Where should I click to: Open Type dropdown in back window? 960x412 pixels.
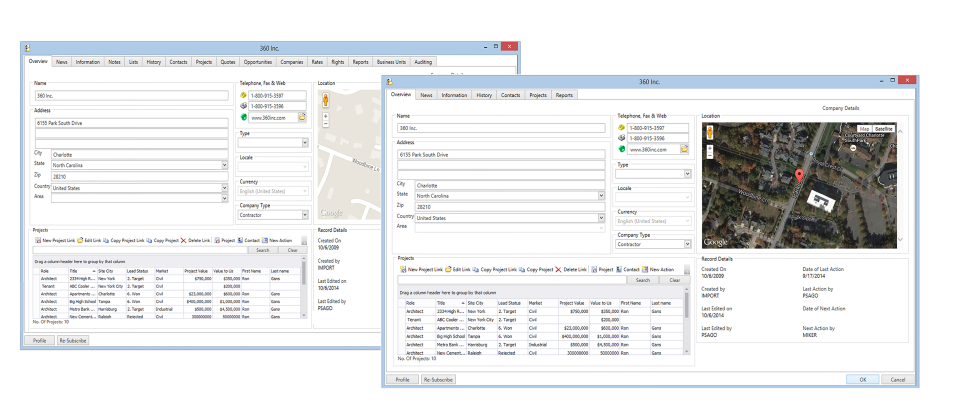tap(305, 143)
